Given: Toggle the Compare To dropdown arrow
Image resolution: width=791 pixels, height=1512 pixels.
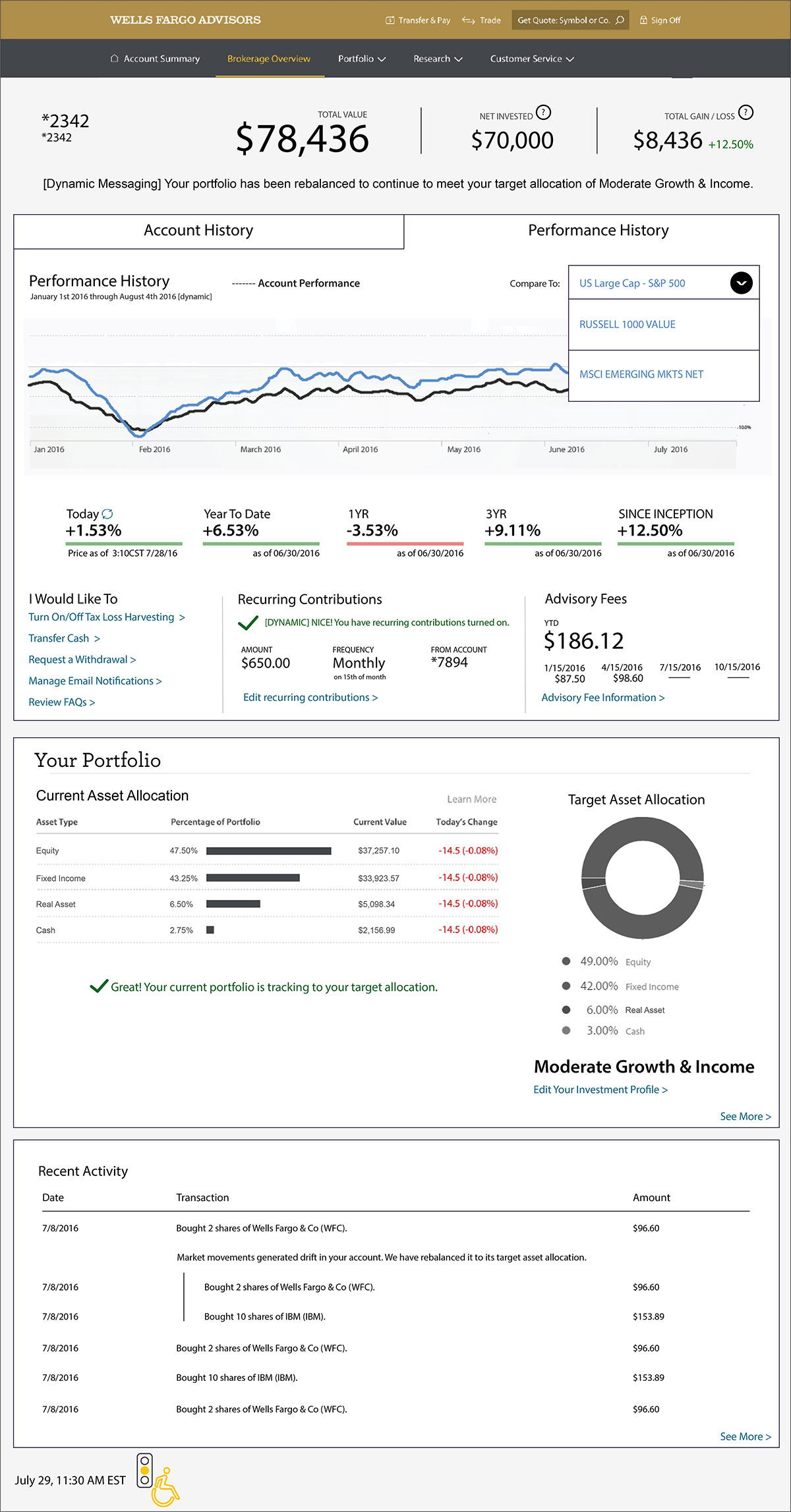Looking at the screenshot, I should click(742, 283).
